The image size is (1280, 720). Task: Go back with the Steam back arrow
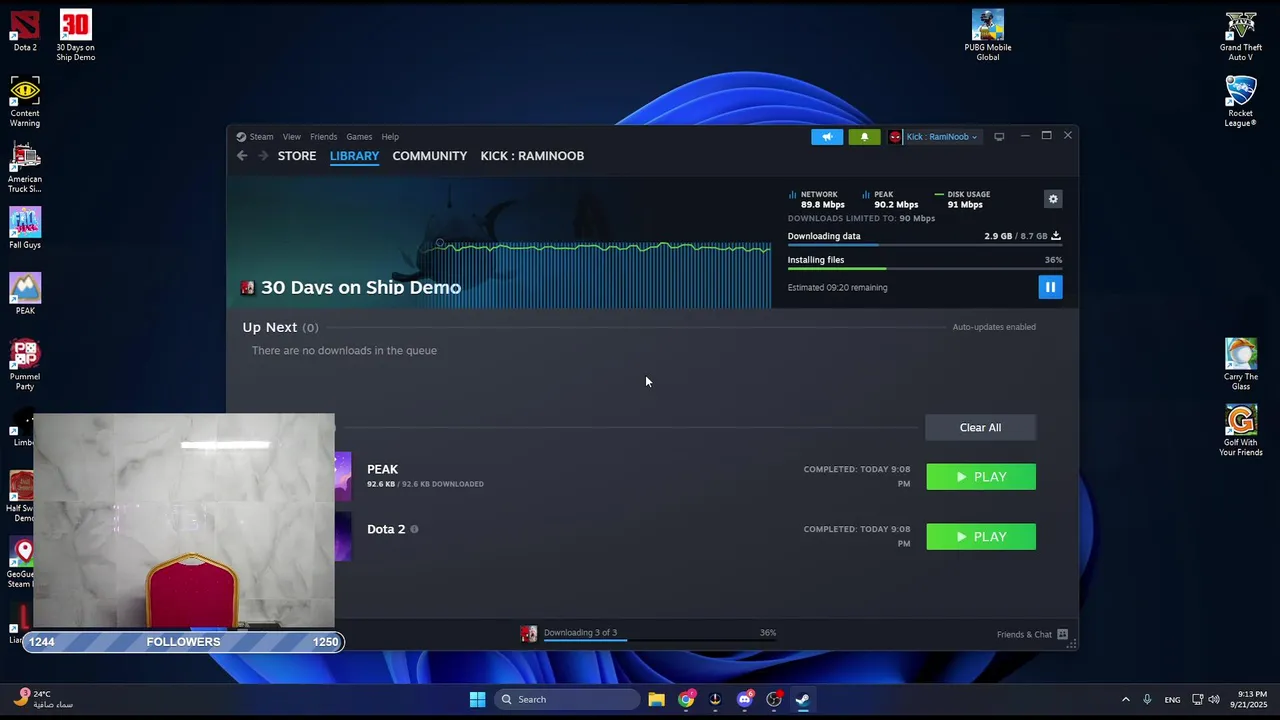tap(242, 156)
